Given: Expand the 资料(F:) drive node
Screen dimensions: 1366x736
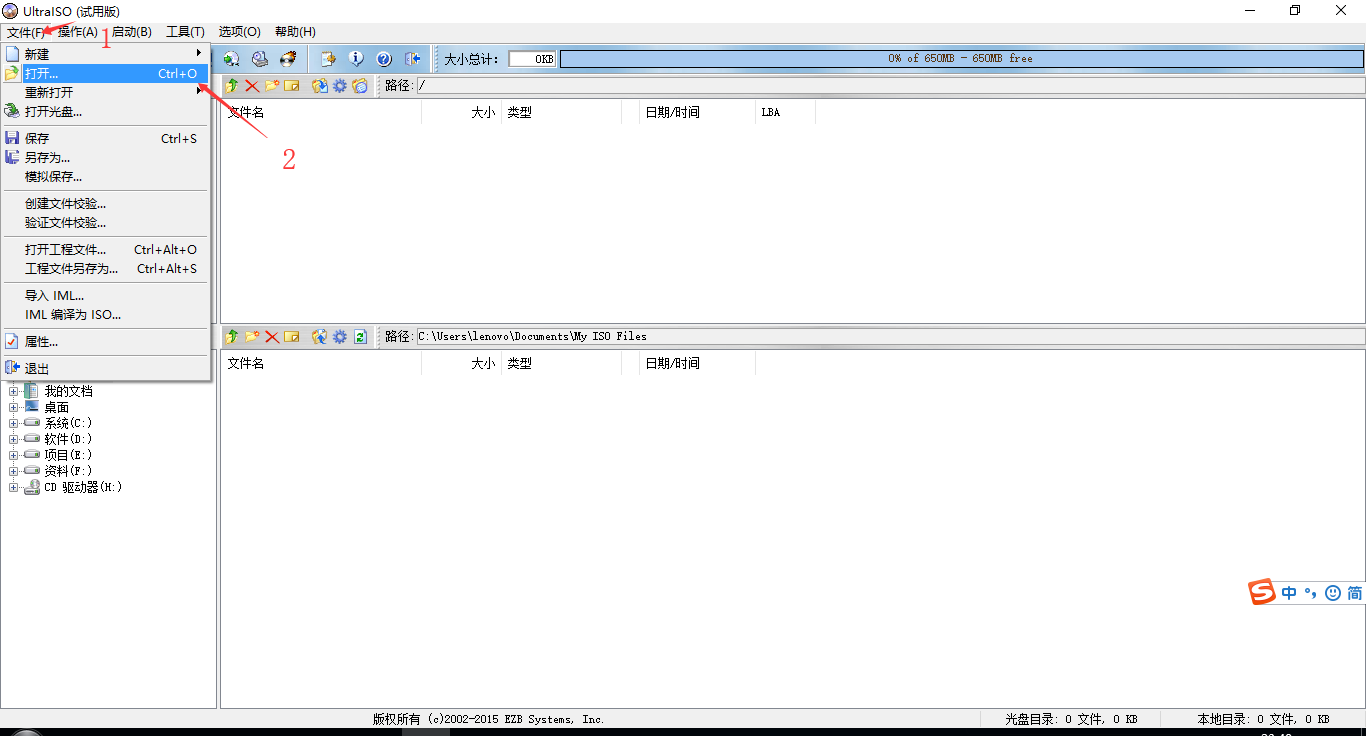Looking at the screenshot, I should pyautogui.click(x=14, y=472).
